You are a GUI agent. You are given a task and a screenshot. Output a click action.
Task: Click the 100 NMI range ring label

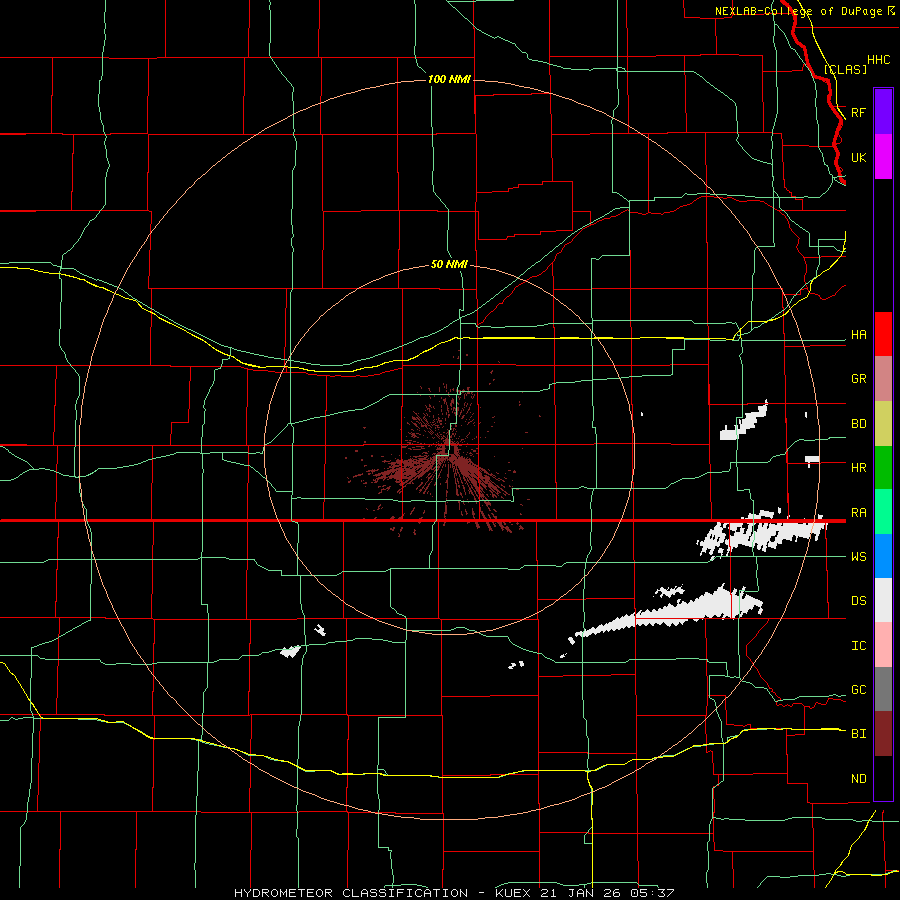449,79
